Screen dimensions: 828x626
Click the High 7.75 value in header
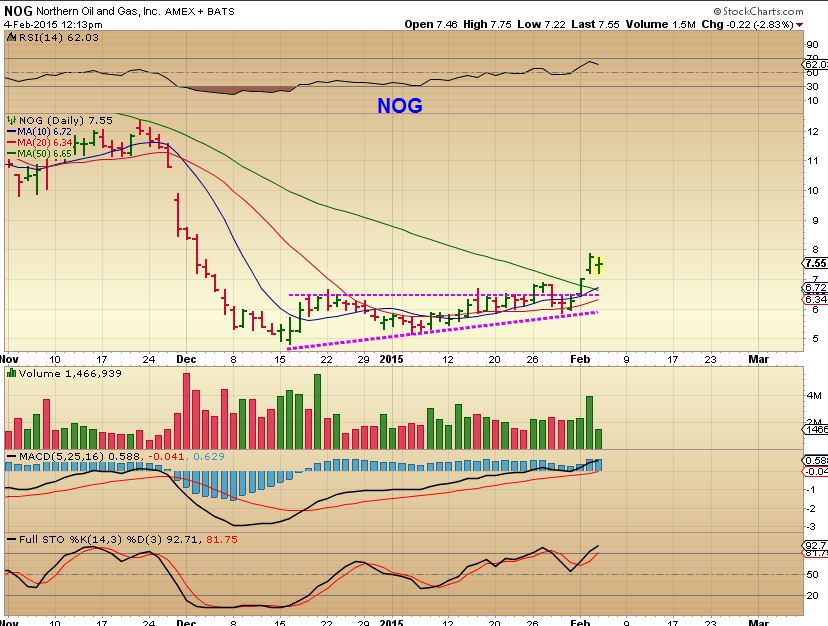coord(487,24)
